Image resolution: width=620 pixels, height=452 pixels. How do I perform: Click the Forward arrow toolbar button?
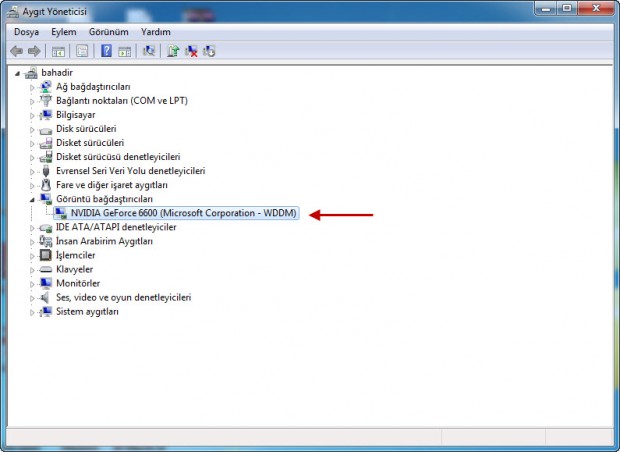point(34,51)
